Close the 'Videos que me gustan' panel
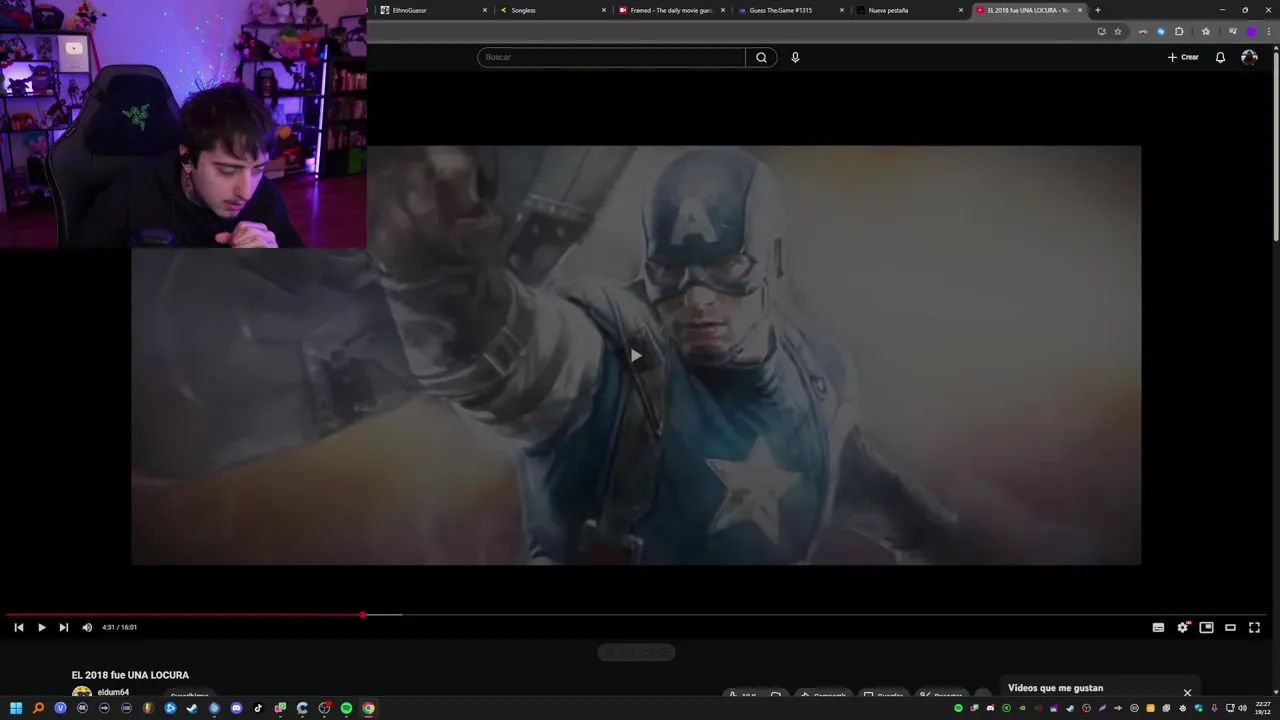The width and height of the screenshot is (1280, 720). coord(1187,692)
